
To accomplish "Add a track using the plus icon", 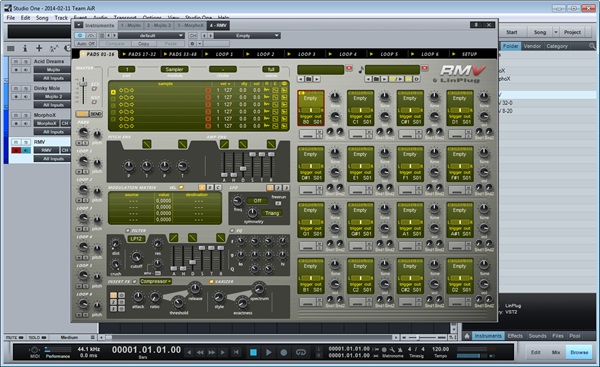I will 39,48.
